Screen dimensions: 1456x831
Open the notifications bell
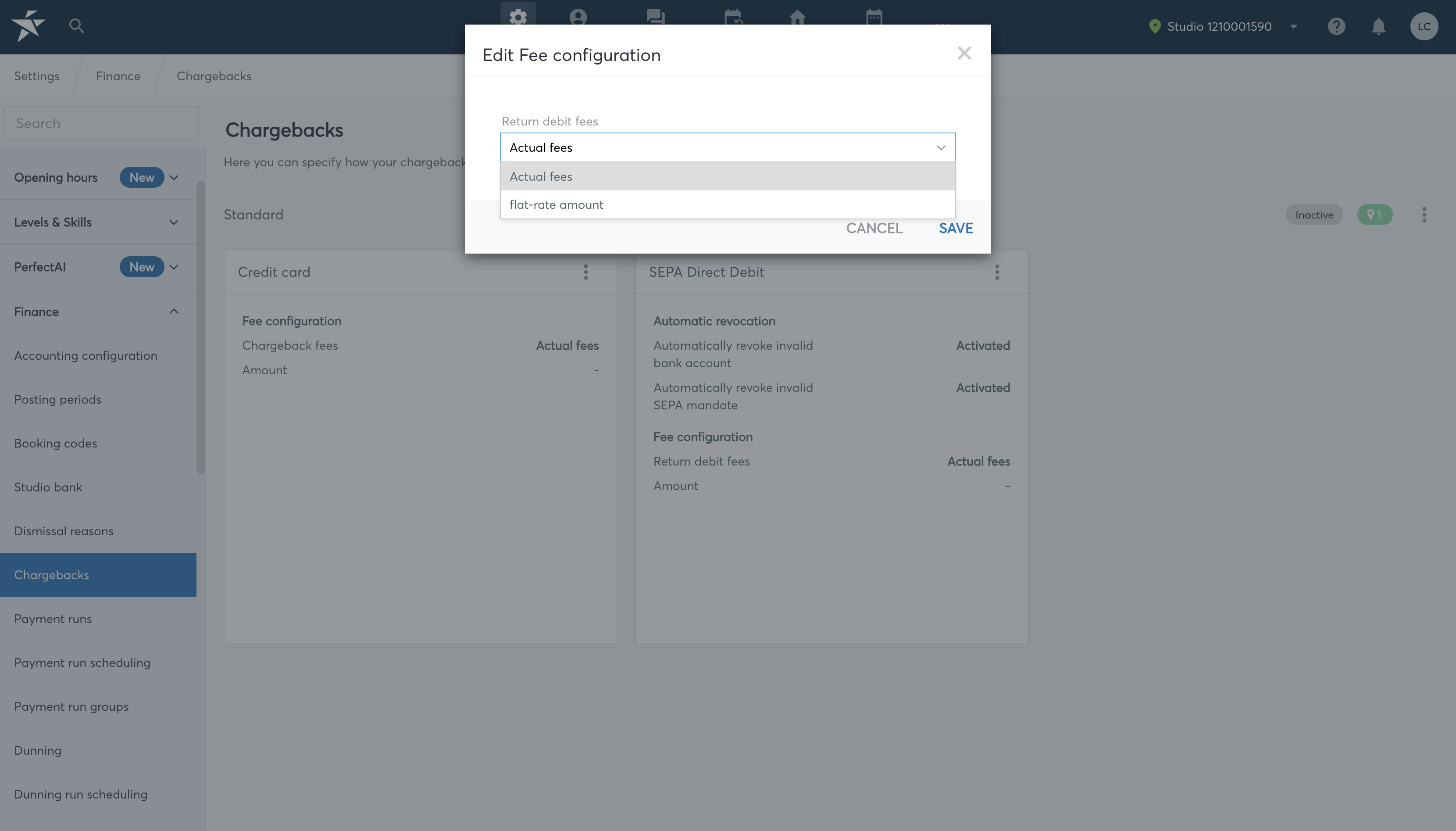click(1378, 26)
